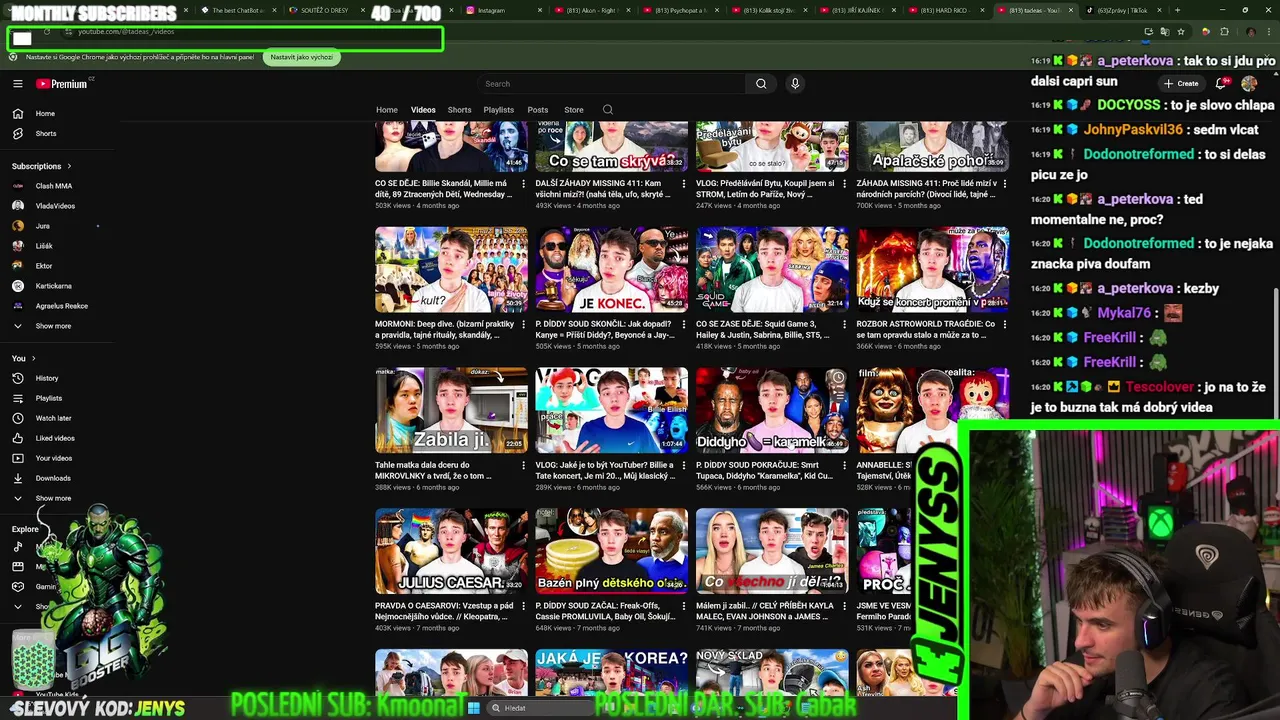Open options for P. DIDDY SOUD SKONČIL video
The width and height of the screenshot is (1280, 720).
pos(684,324)
